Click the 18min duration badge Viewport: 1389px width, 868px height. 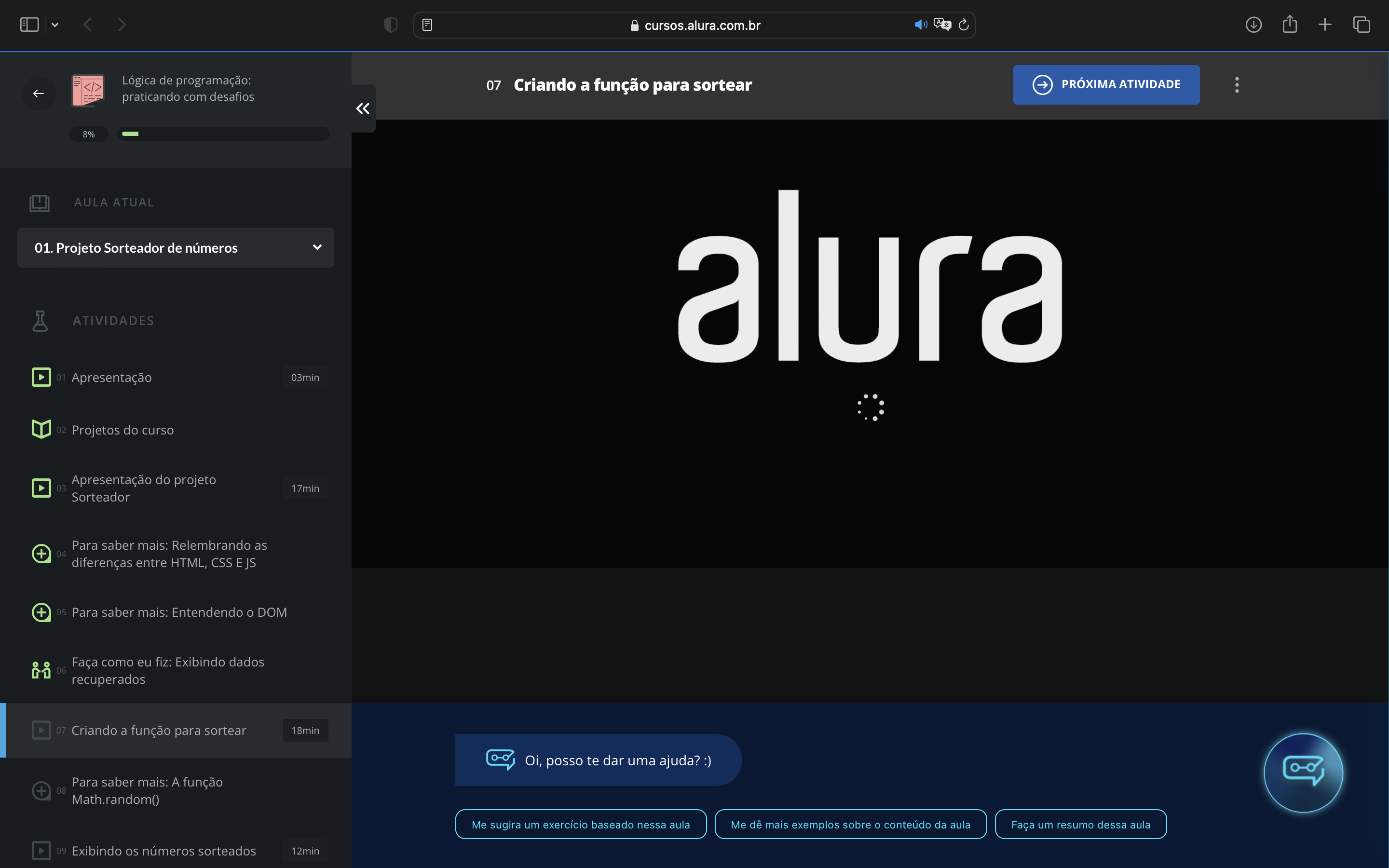click(305, 730)
